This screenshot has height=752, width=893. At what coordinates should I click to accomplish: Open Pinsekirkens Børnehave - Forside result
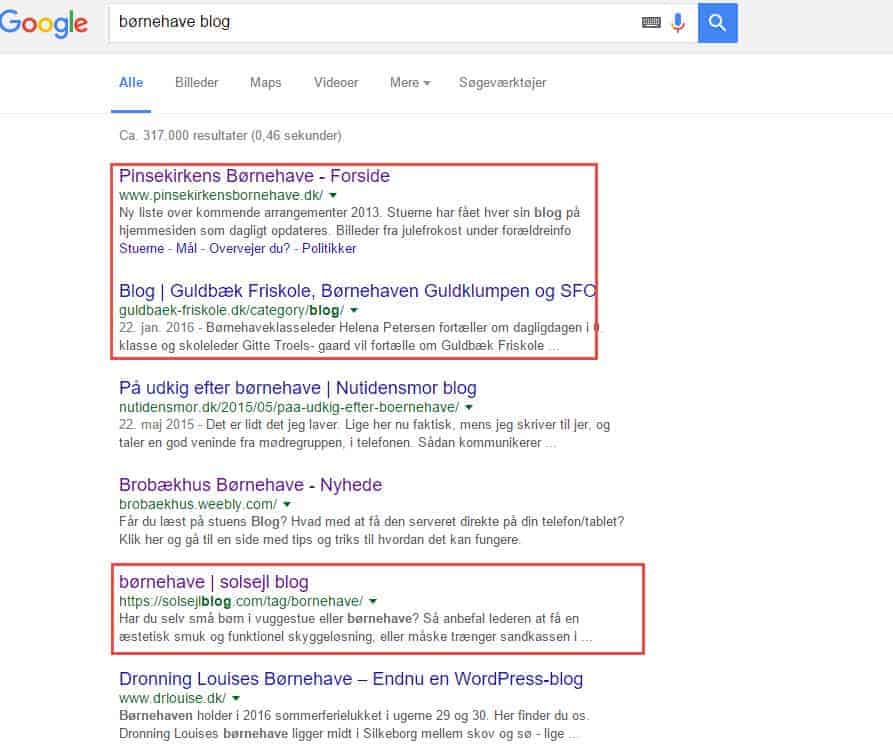[x=255, y=176]
